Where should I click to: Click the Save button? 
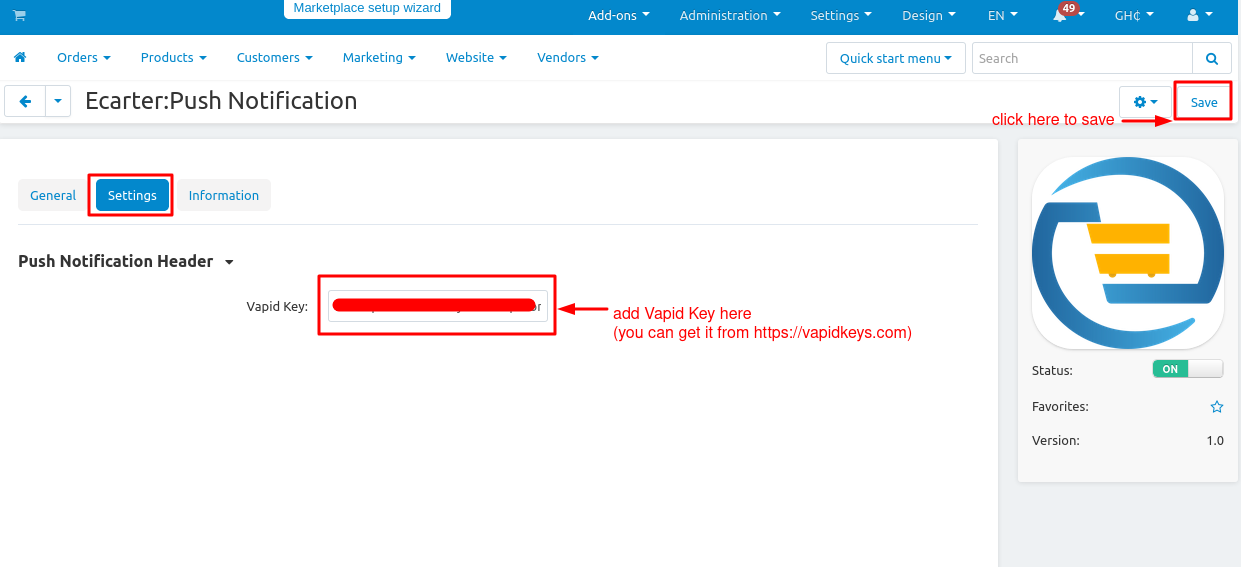click(x=1203, y=102)
